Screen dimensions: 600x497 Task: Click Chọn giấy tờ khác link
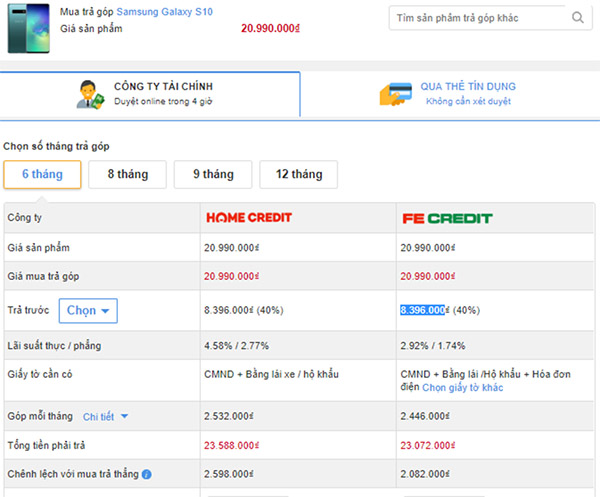point(463,388)
